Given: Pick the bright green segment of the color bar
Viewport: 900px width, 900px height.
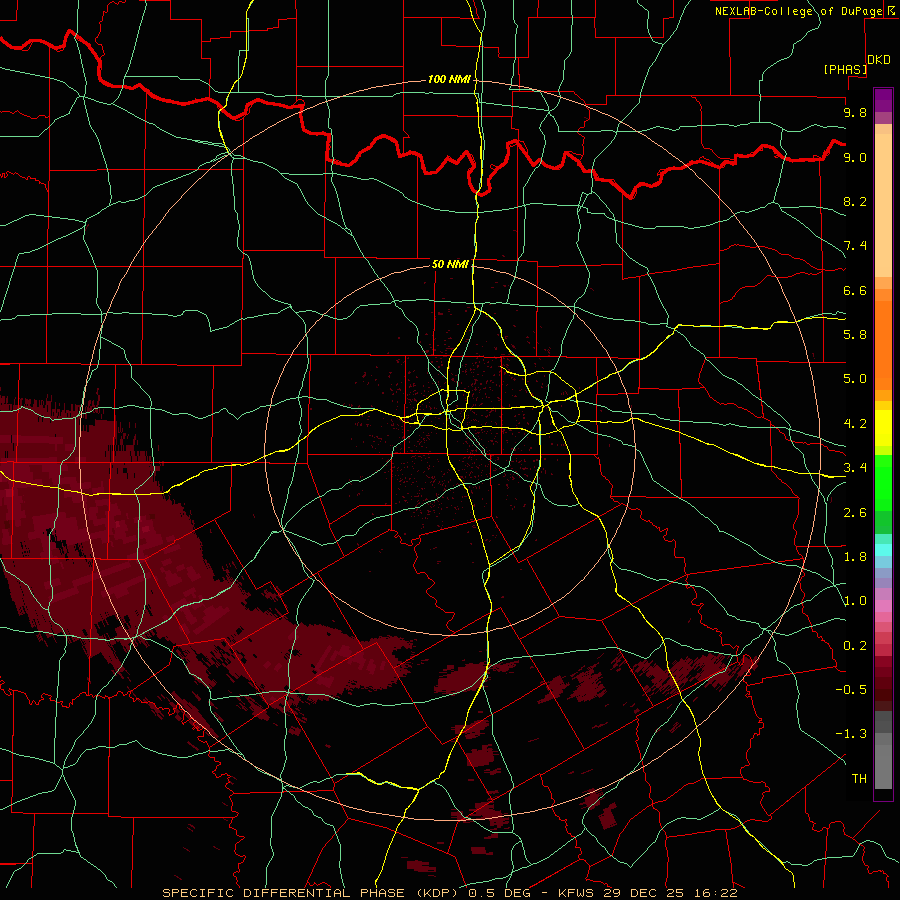Looking at the screenshot, I should 883,482.
